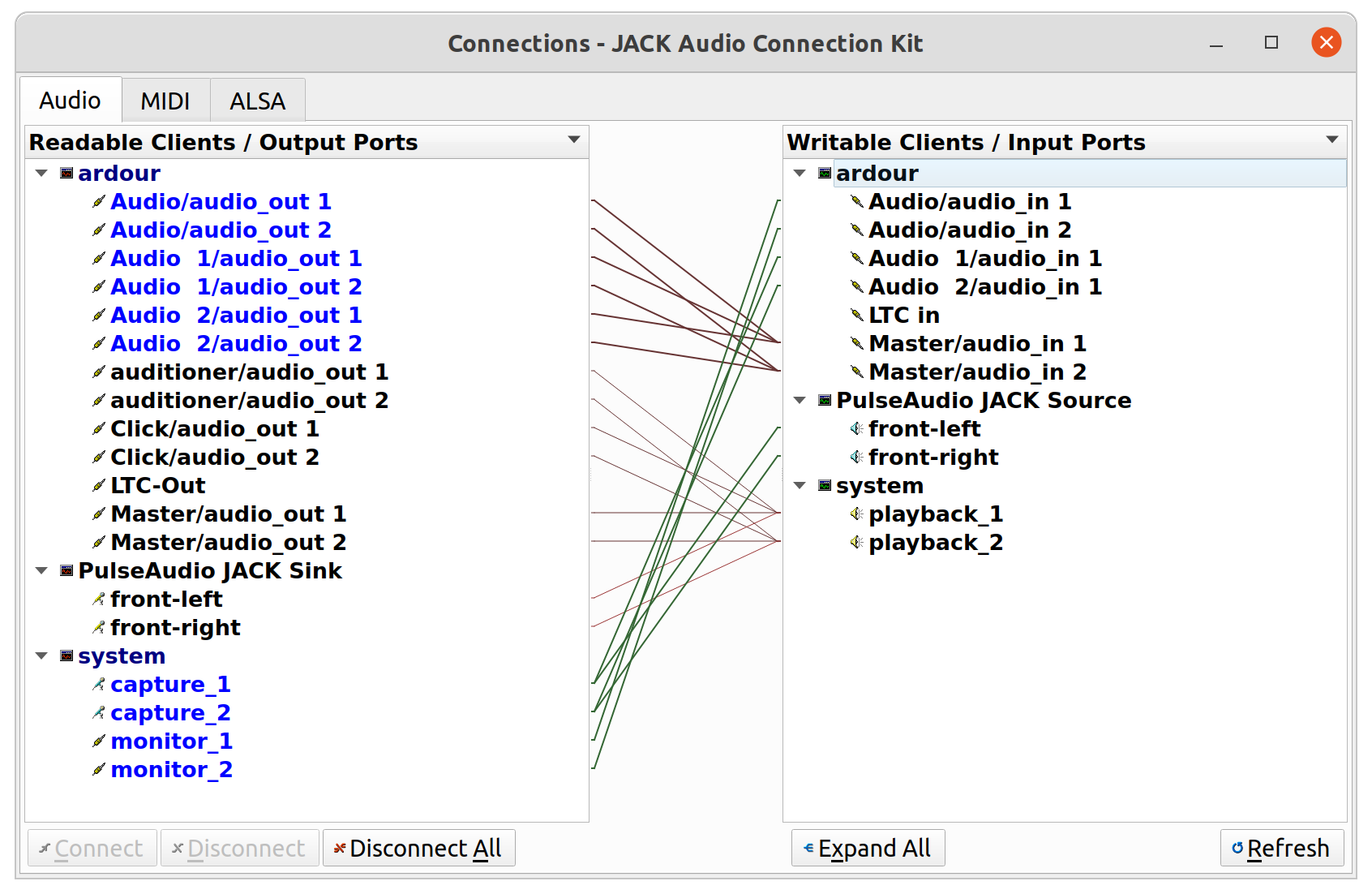Collapse the PulseAudio JACK Sink client

point(42,570)
